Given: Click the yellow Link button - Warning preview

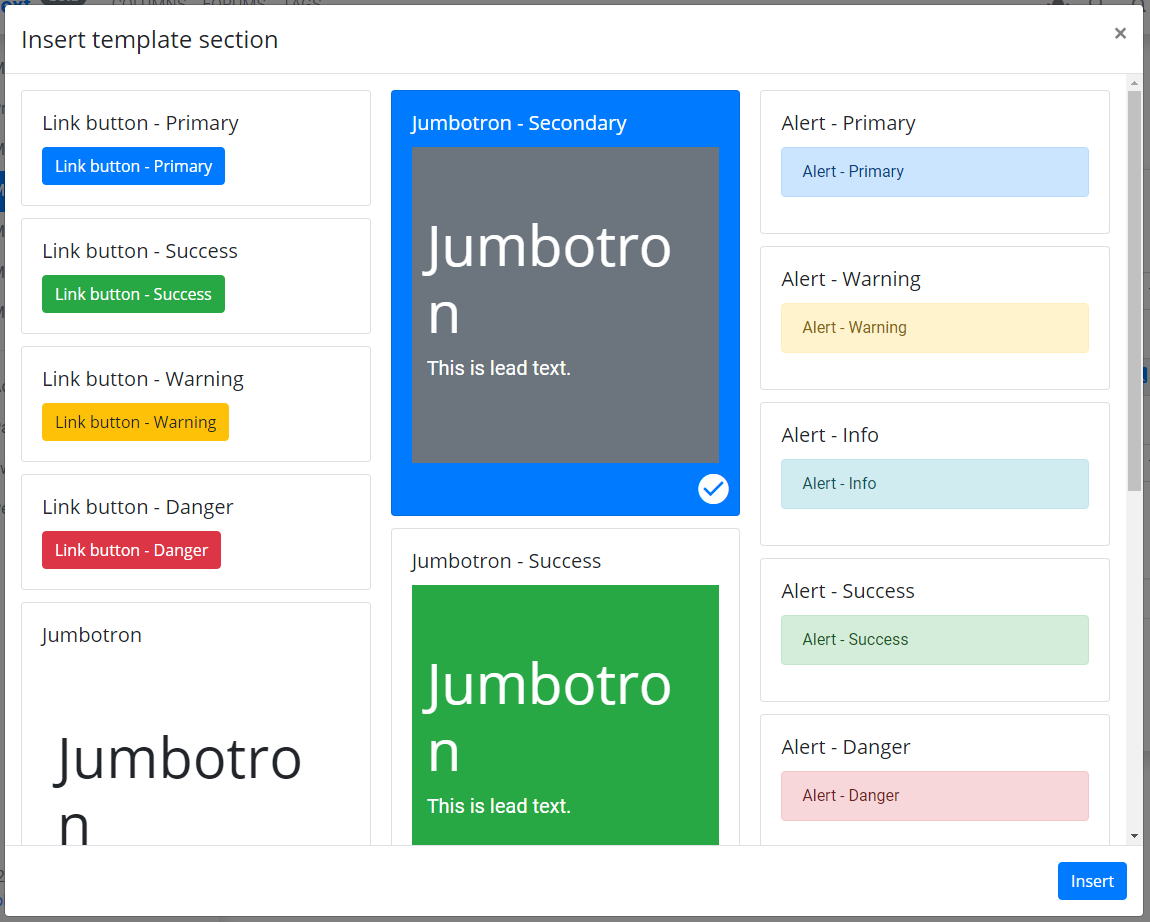Looking at the screenshot, I should coord(135,422).
